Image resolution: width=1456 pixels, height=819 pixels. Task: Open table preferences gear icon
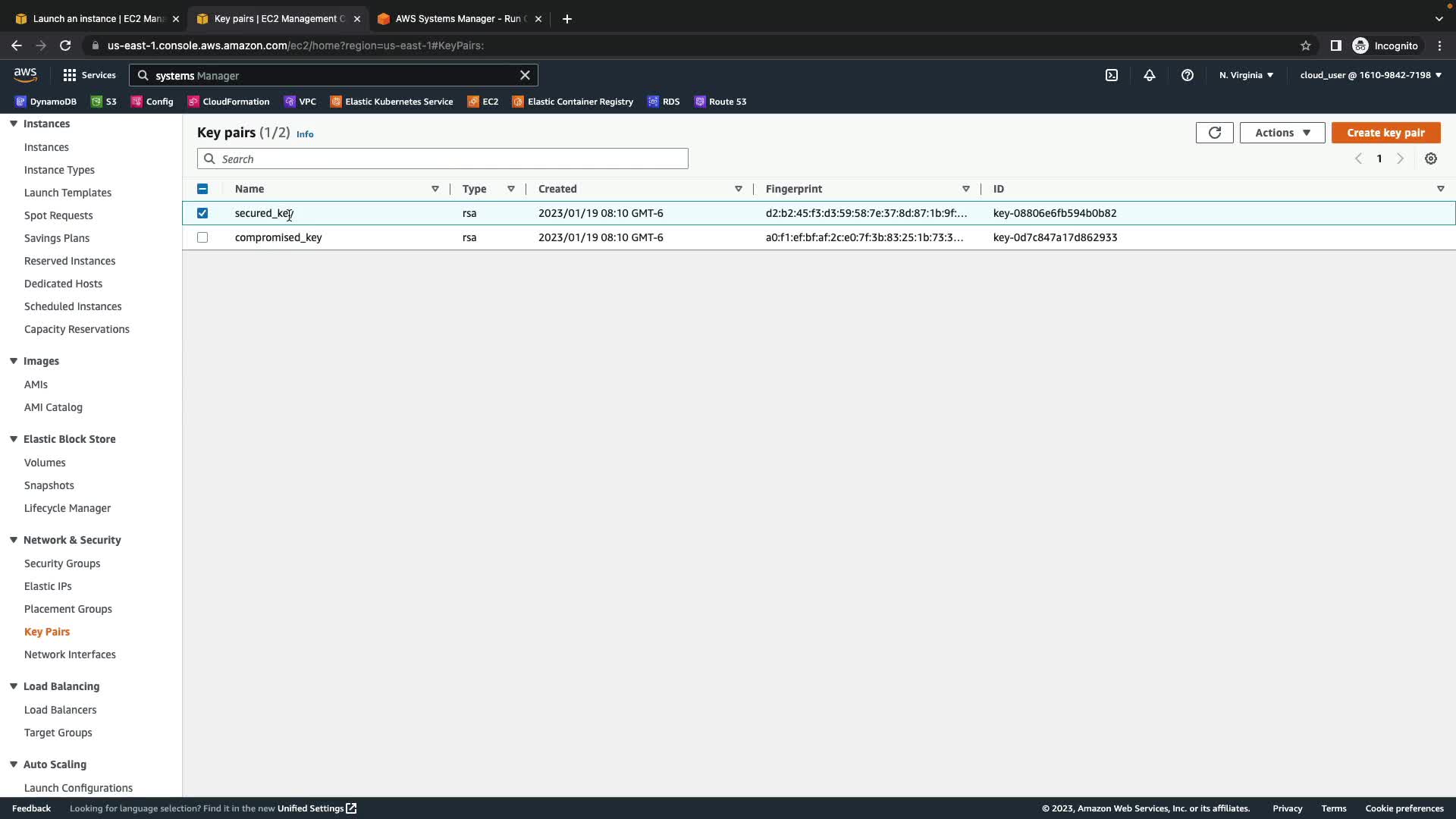point(1430,158)
